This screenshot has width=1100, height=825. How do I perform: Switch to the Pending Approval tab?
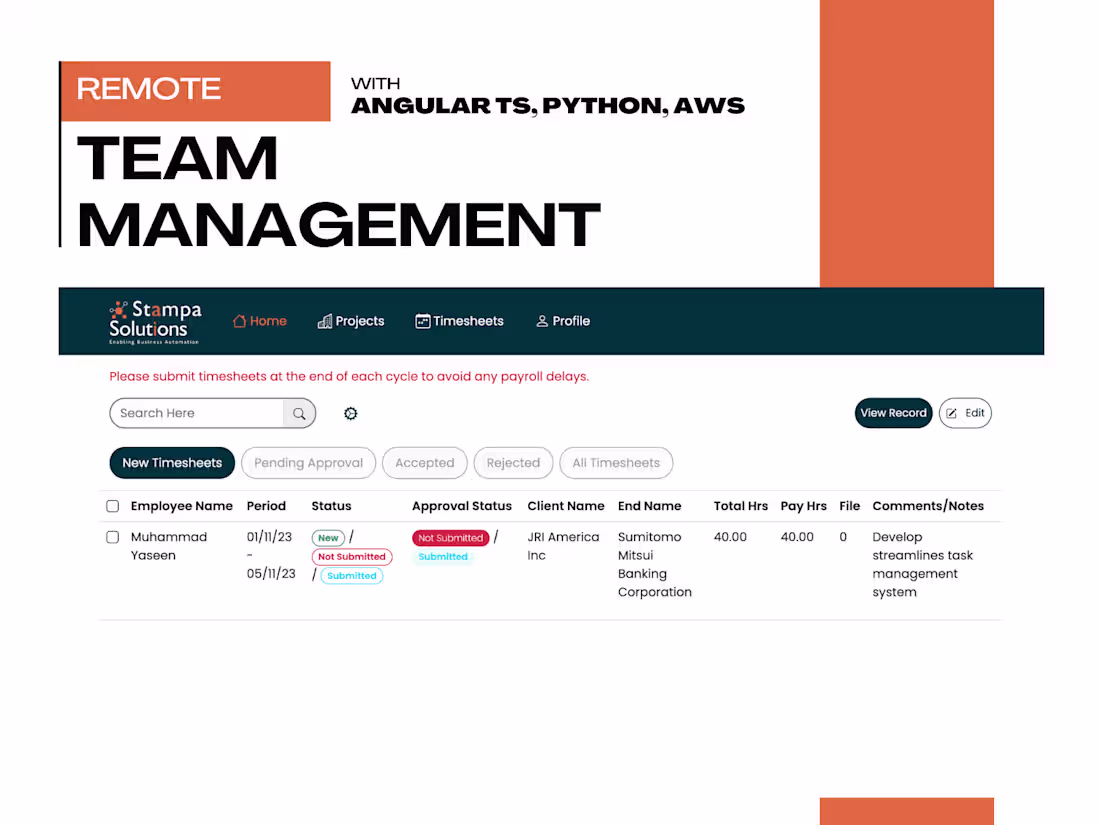click(308, 462)
